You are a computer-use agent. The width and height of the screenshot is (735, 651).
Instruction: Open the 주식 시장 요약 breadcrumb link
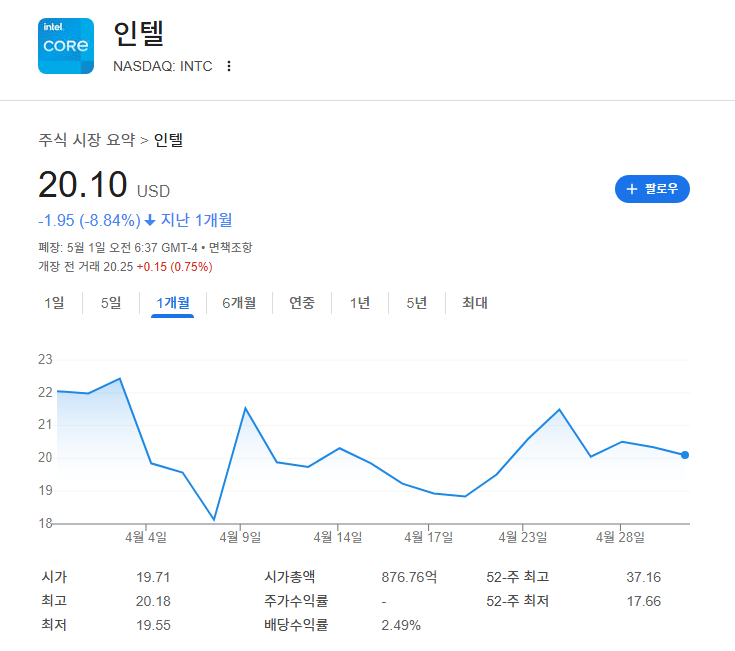point(87,140)
